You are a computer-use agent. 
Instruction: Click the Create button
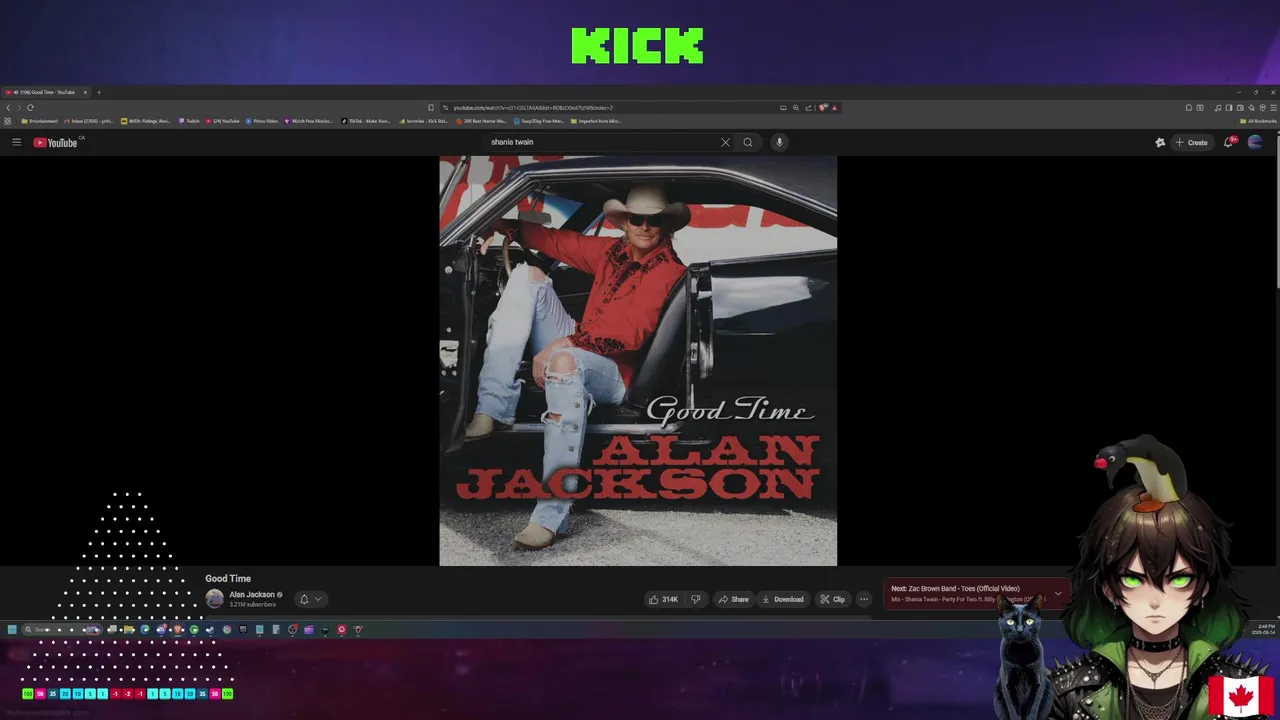coord(1192,142)
